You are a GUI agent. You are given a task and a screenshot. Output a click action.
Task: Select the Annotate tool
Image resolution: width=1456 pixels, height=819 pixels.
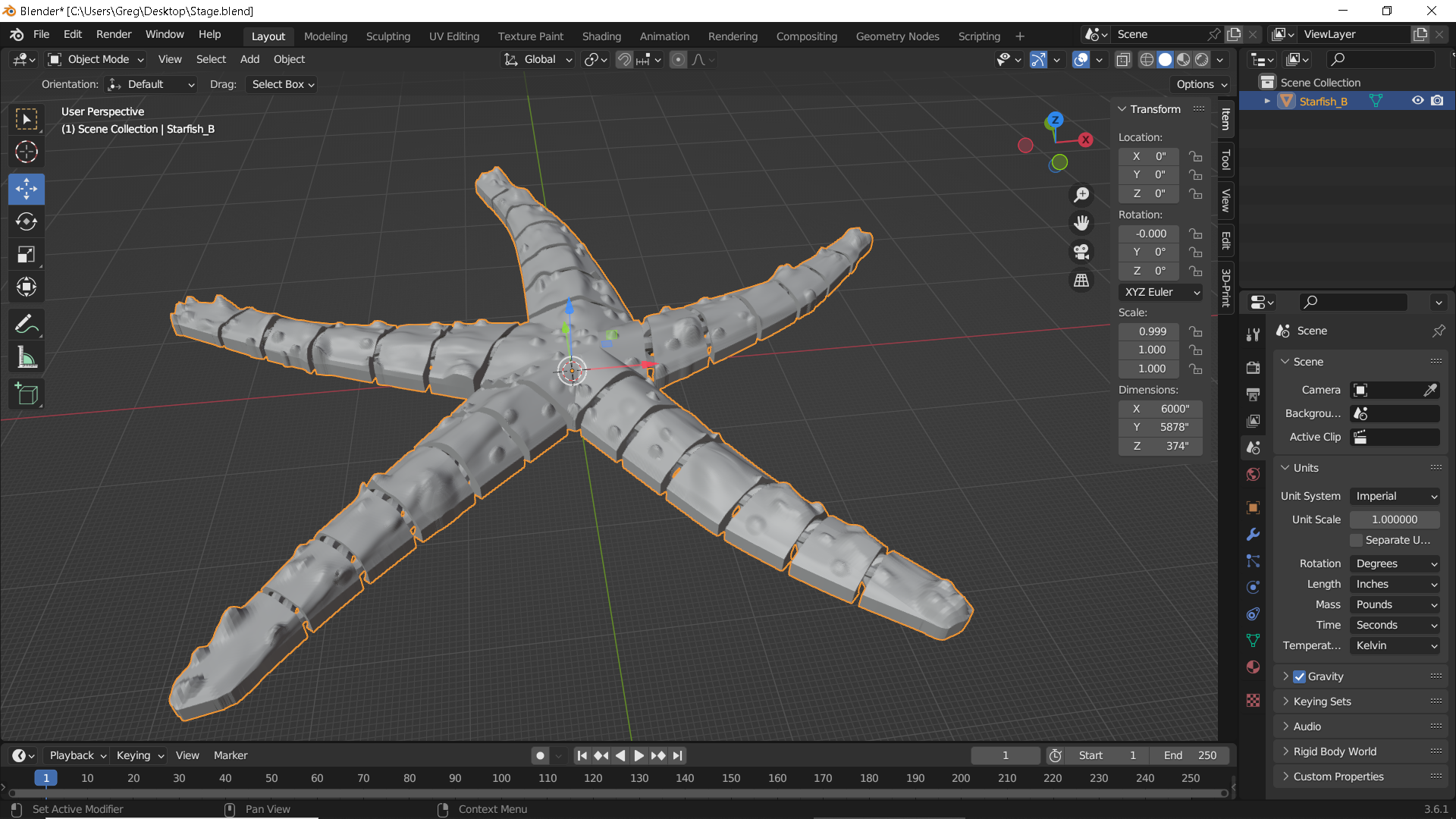(x=27, y=325)
